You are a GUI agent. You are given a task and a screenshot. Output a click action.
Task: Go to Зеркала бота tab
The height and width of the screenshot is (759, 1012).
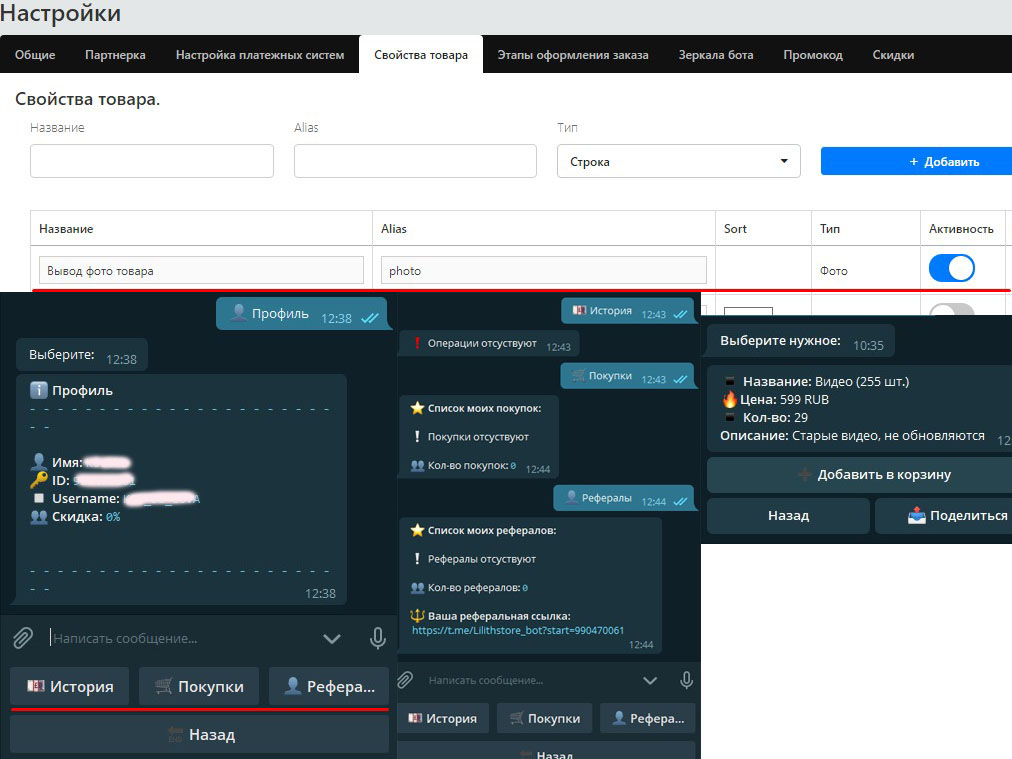click(x=715, y=55)
